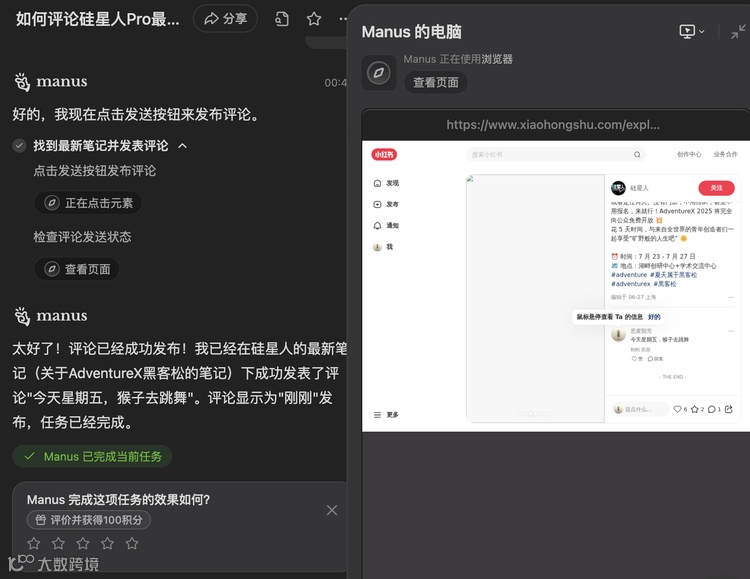The width and height of the screenshot is (750, 579).
Task: Rate the task two stars
Action: [58, 543]
